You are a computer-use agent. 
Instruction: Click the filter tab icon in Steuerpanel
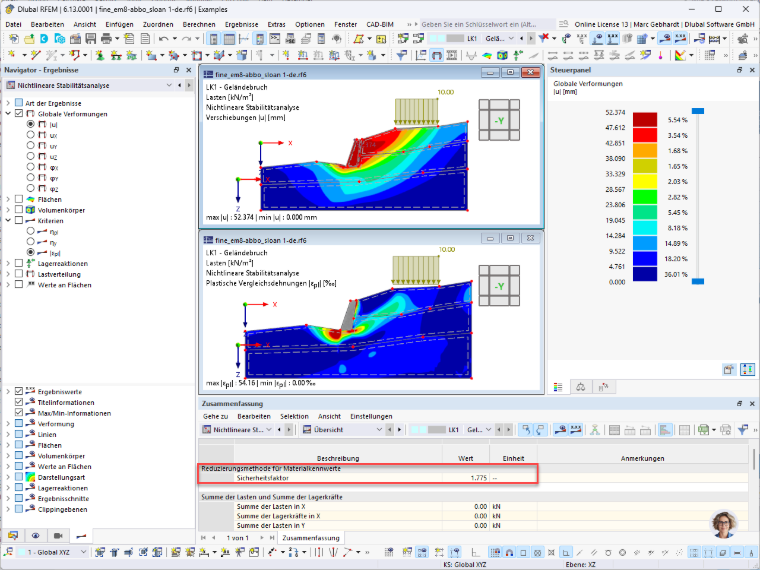tap(603, 387)
